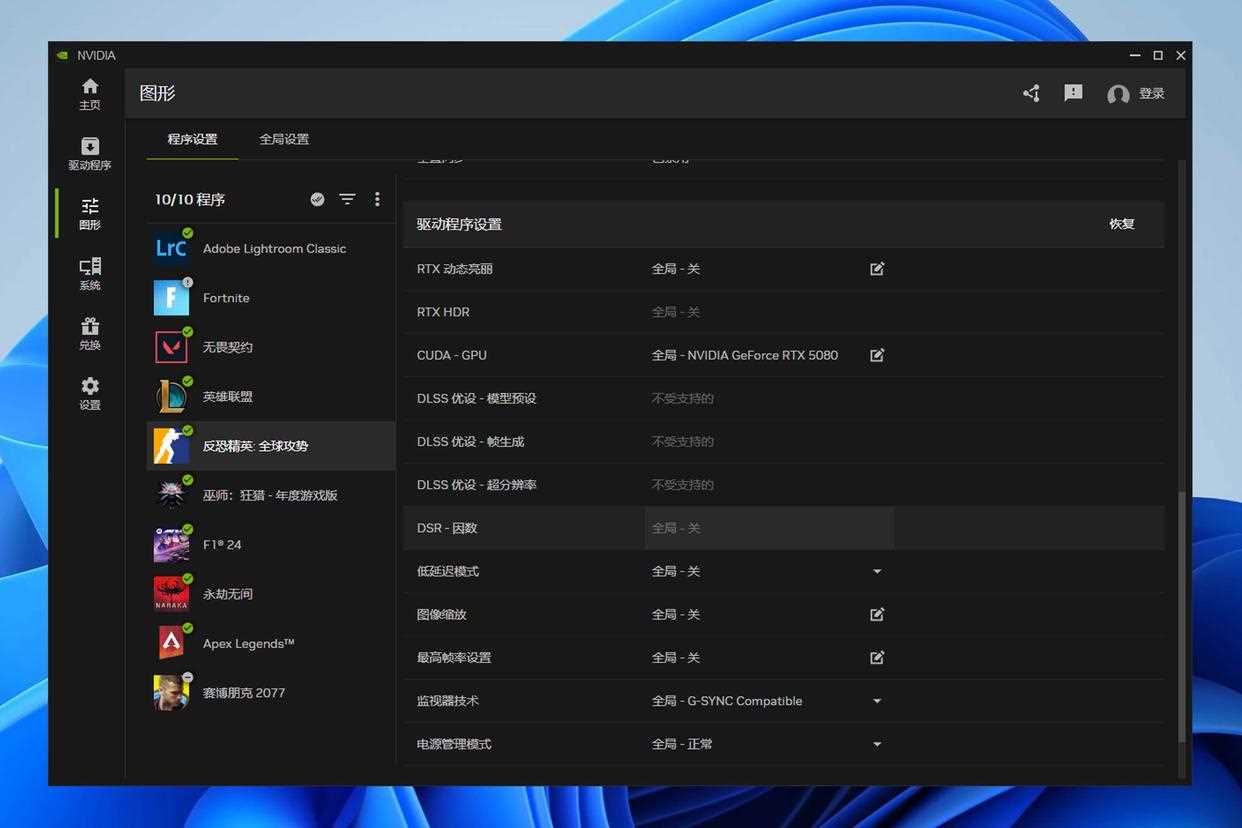Click the 全局 - G-SYNC Compatible value
The height and width of the screenshot is (828, 1242).
(727, 701)
